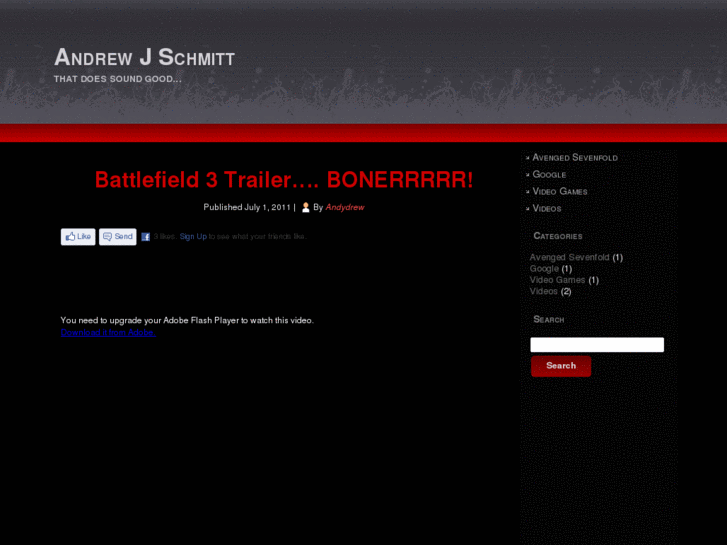Click the Categories sidebar heading
The width and height of the screenshot is (727, 545).
click(x=558, y=236)
